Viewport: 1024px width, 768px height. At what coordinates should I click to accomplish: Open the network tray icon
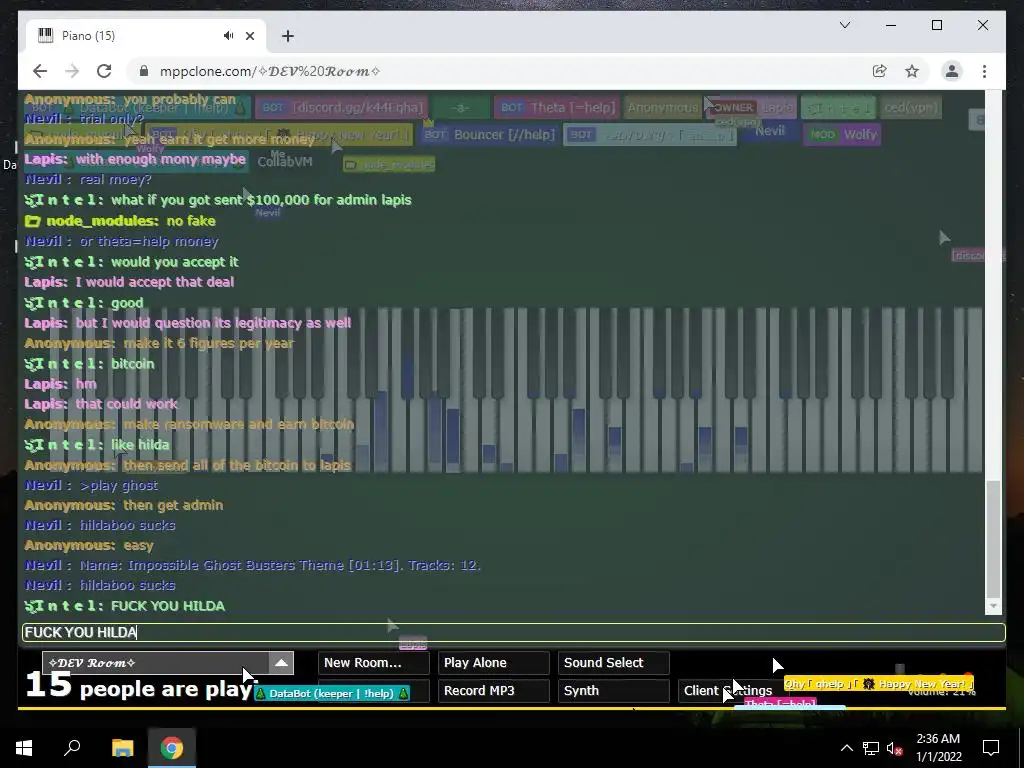[x=870, y=748]
